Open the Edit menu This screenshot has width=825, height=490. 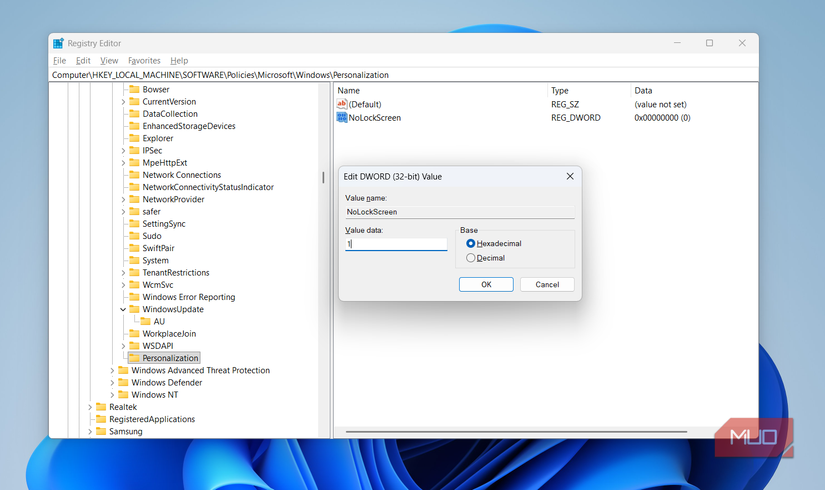[x=83, y=61]
